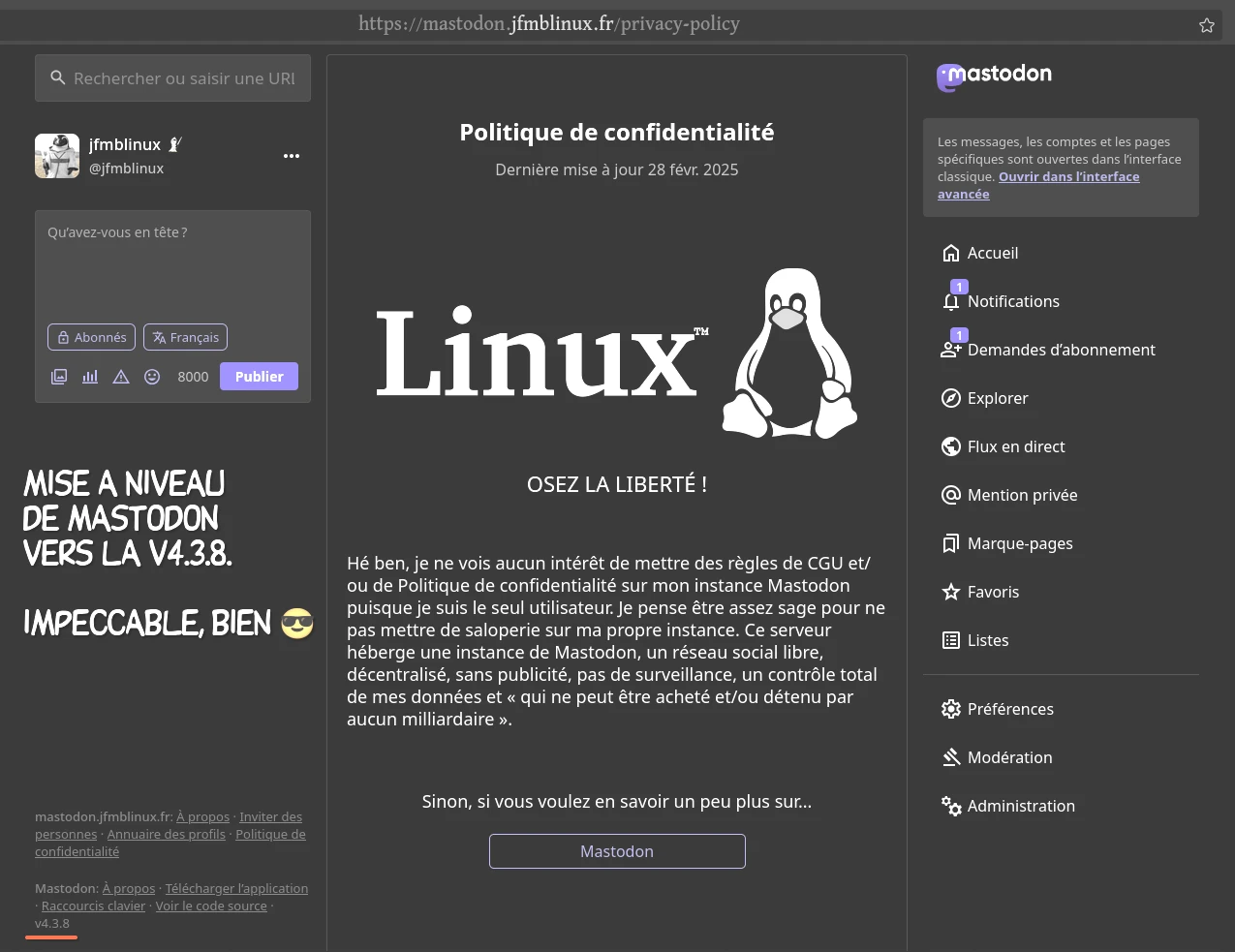This screenshot has width=1235, height=952.
Task: Click the v4.3.8 version text
Action: (52, 924)
